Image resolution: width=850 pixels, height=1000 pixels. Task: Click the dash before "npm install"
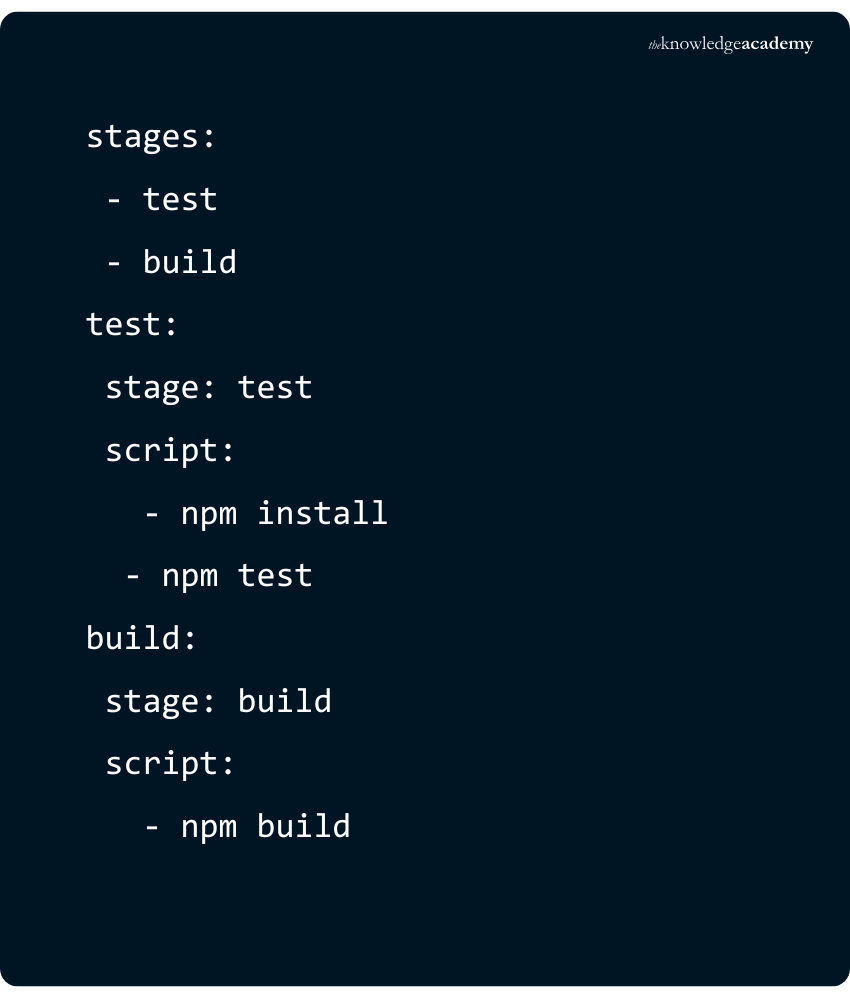coord(152,513)
